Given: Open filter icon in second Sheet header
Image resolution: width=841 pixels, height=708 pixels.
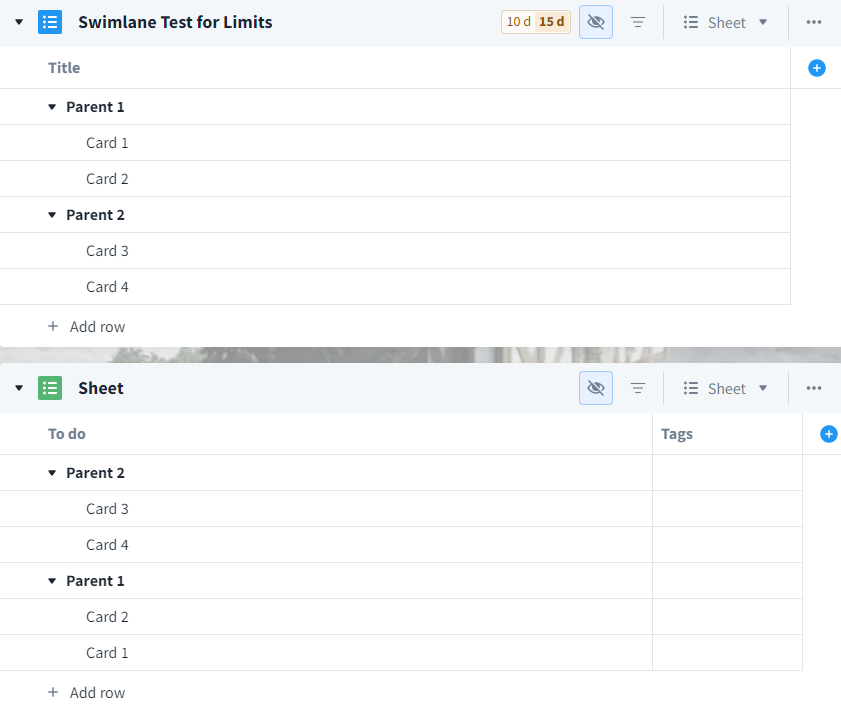Looking at the screenshot, I should coord(638,388).
